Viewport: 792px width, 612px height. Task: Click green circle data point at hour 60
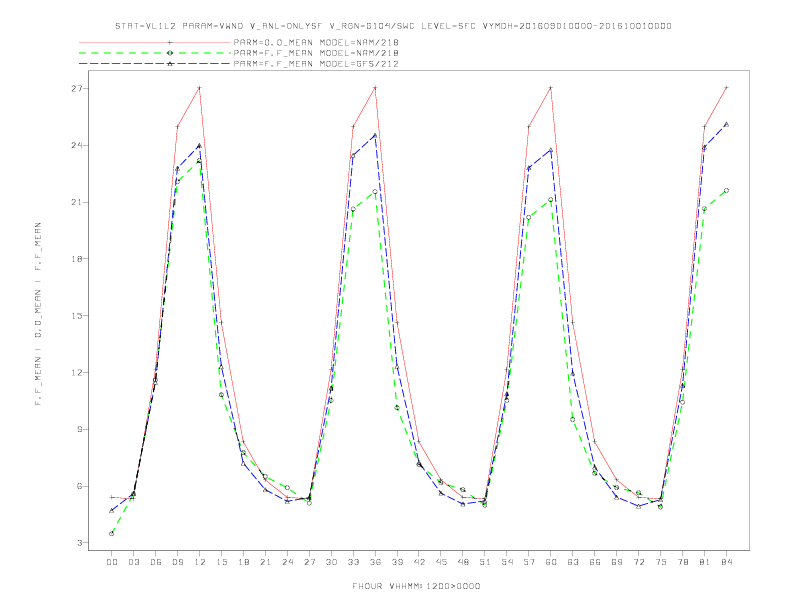click(551, 199)
